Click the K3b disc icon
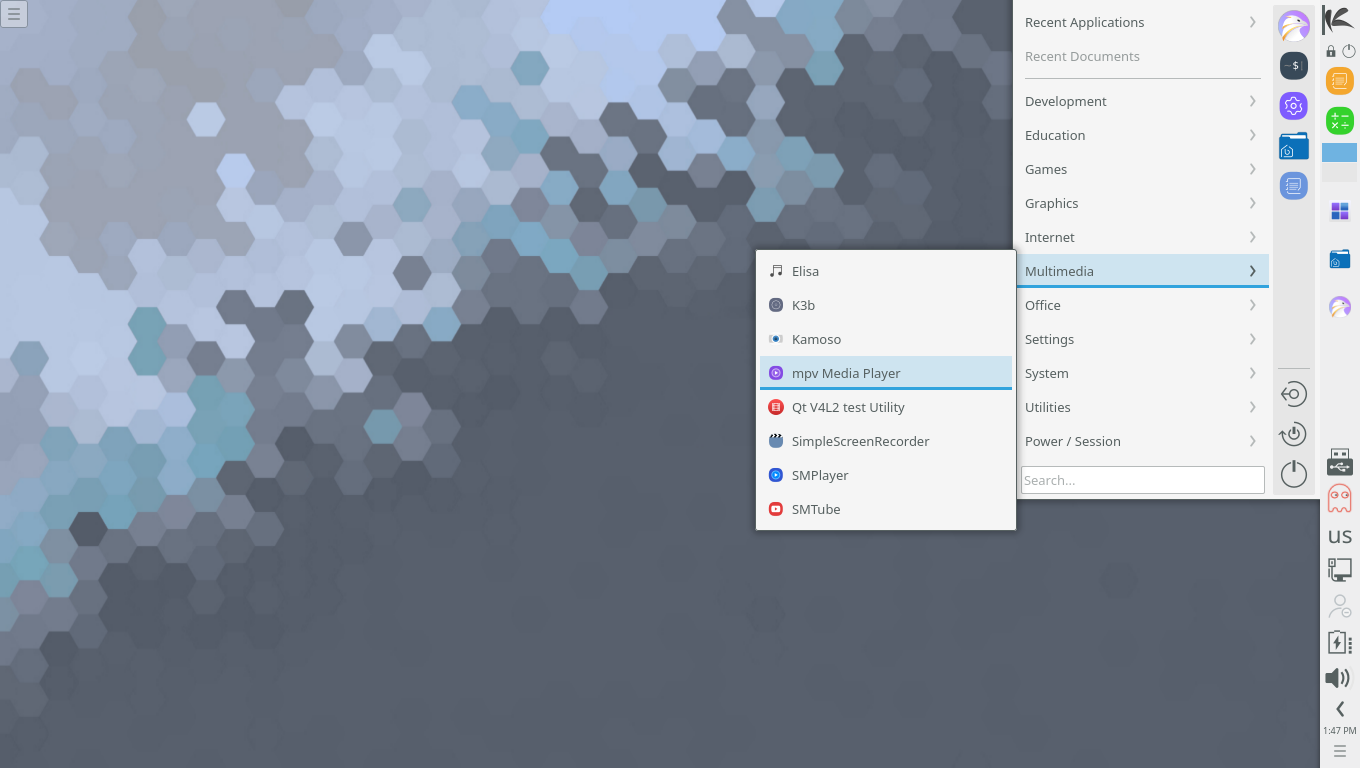The image size is (1360, 768). 776,305
